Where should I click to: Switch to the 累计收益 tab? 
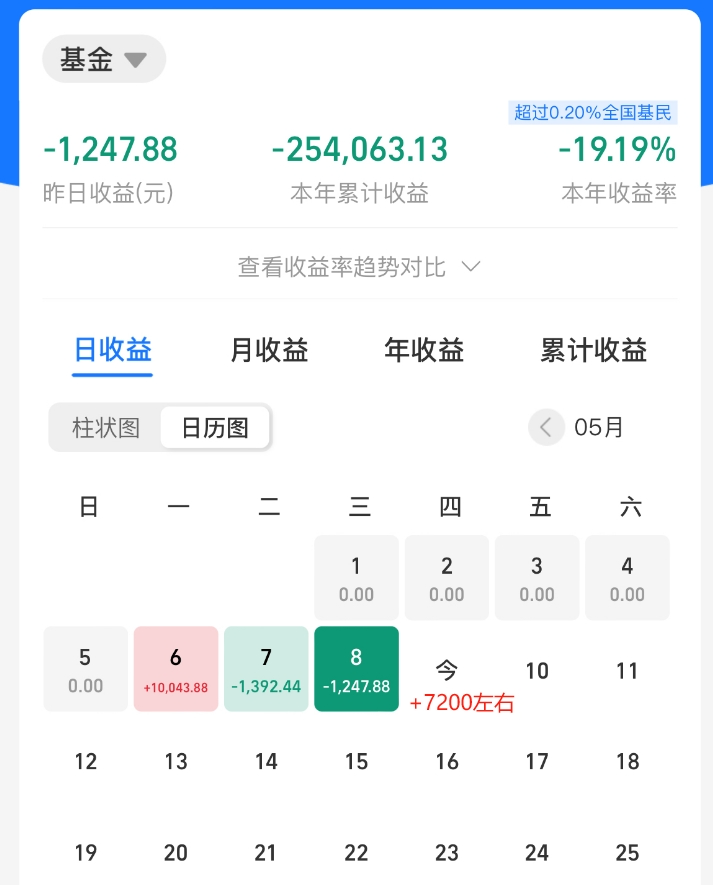click(593, 349)
